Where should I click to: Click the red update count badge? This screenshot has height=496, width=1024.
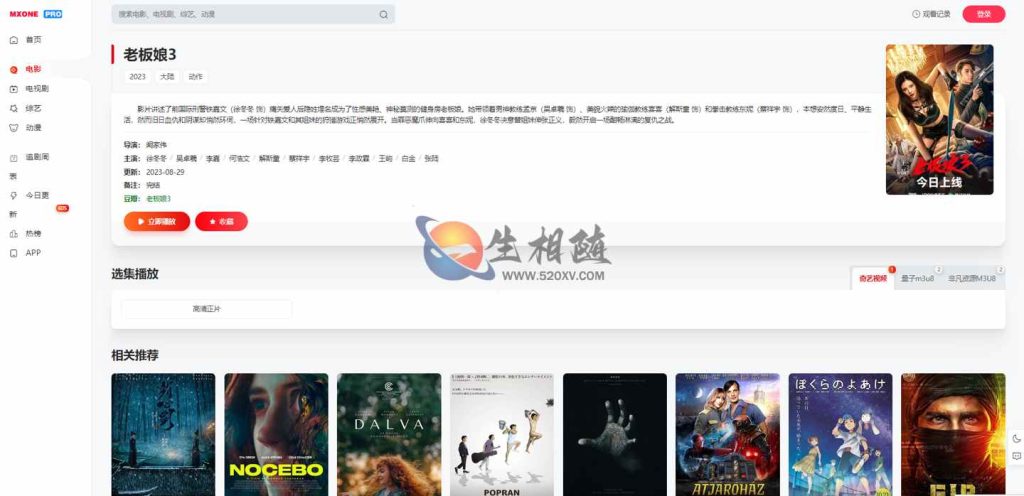(x=63, y=208)
